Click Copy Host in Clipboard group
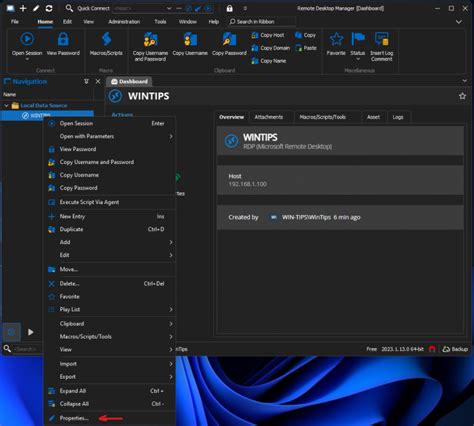Image resolution: width=474 pixels, height=426 pixels. (268, 35)
